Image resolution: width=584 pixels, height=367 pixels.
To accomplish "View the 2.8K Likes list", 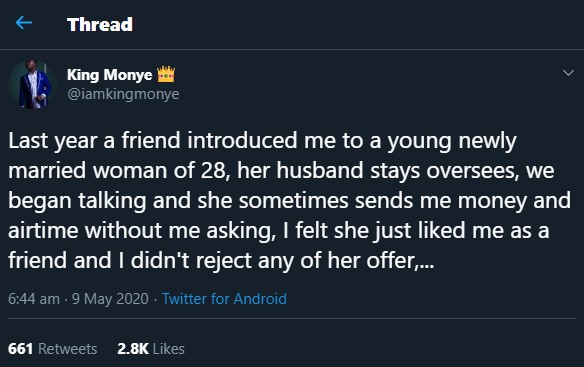I will [151, 349].
